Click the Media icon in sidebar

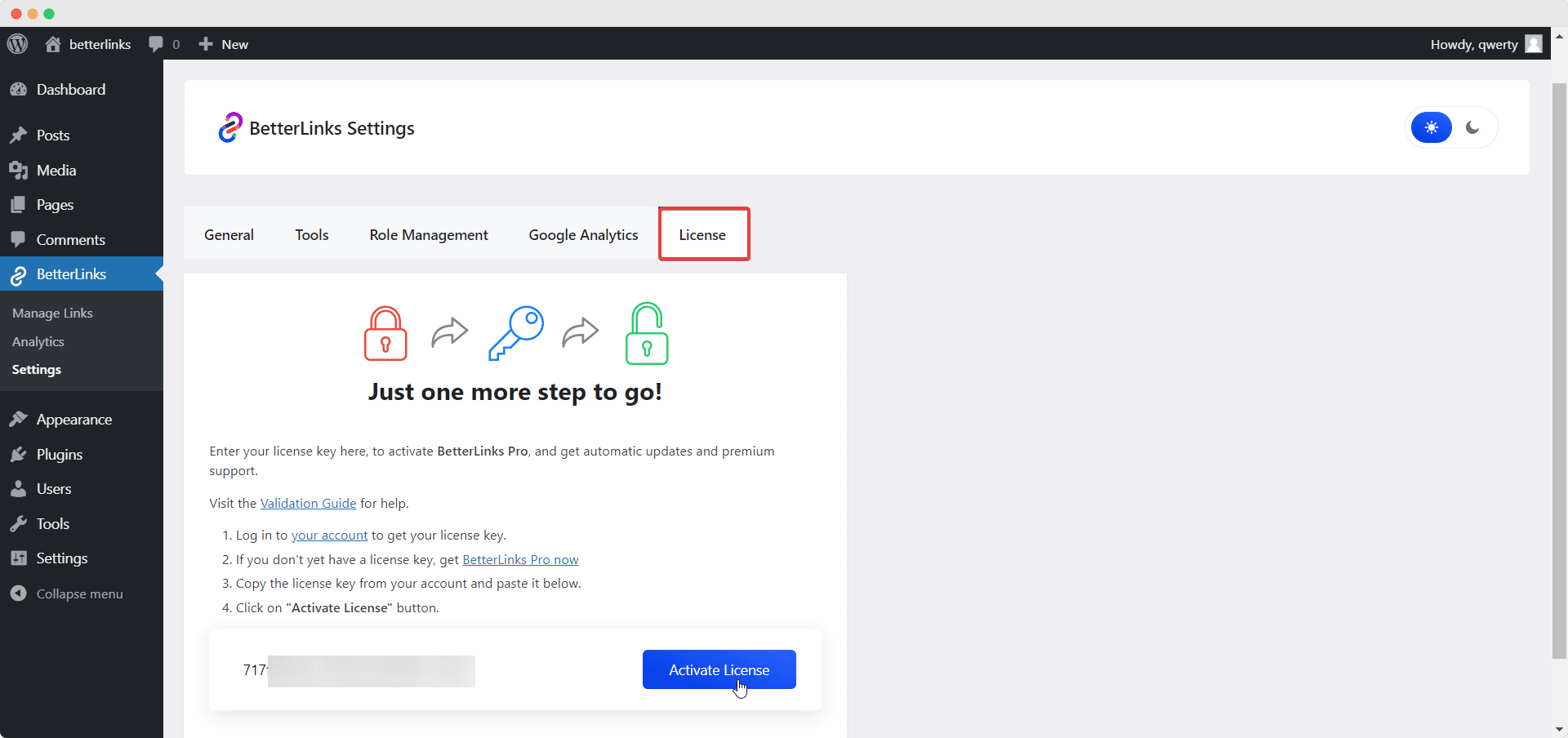click(19, 171)
